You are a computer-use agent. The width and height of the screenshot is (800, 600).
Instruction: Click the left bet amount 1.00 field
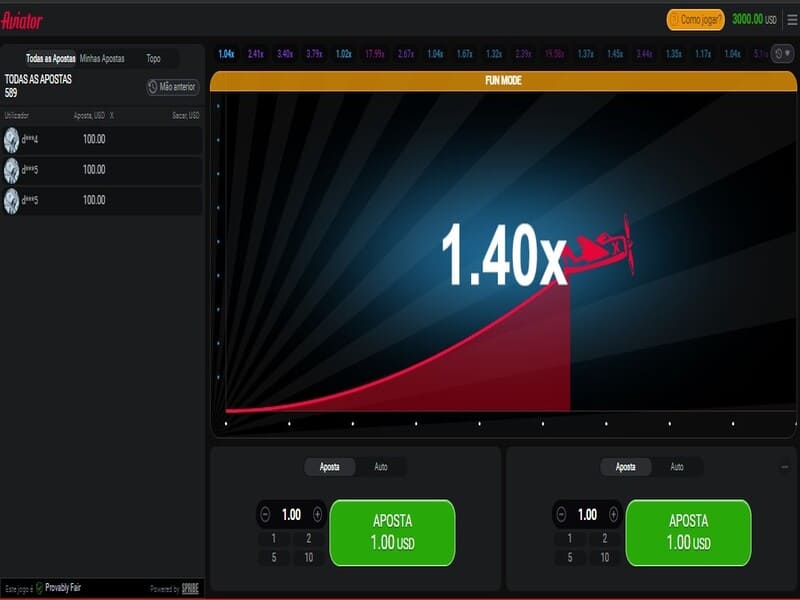[x=291, y=514]
